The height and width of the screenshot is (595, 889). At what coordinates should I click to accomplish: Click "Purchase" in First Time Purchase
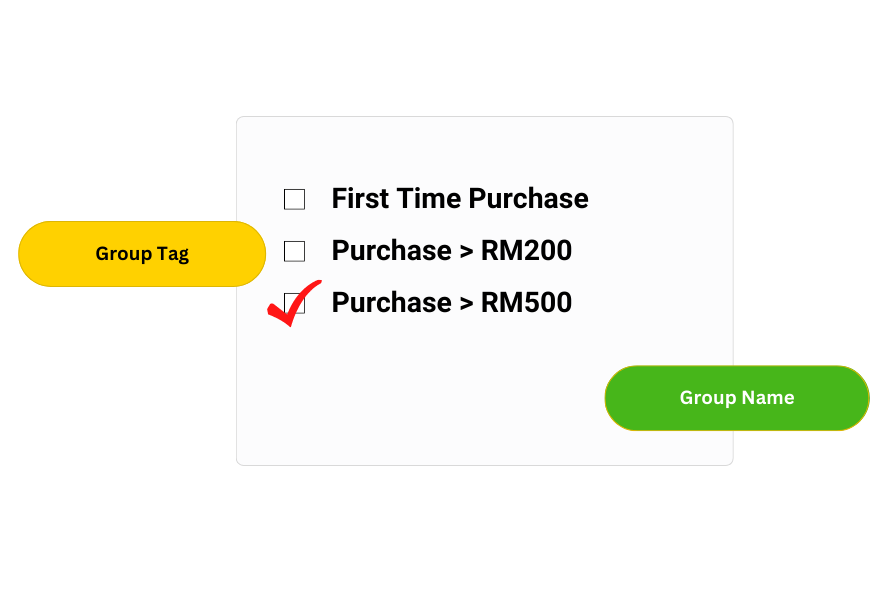tap(528, 199)
